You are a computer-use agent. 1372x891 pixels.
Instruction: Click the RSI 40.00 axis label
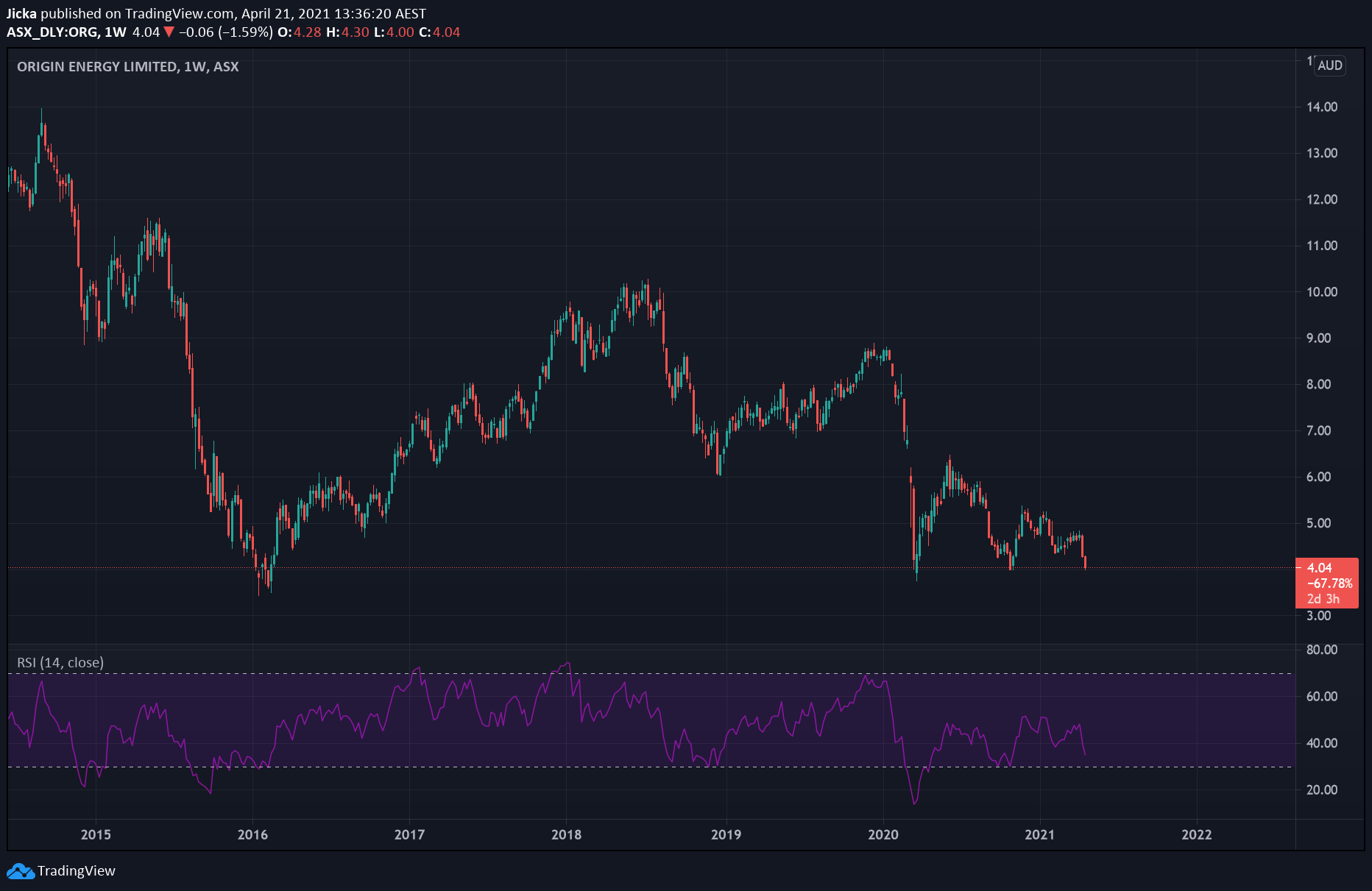[x=1322, y=744]
